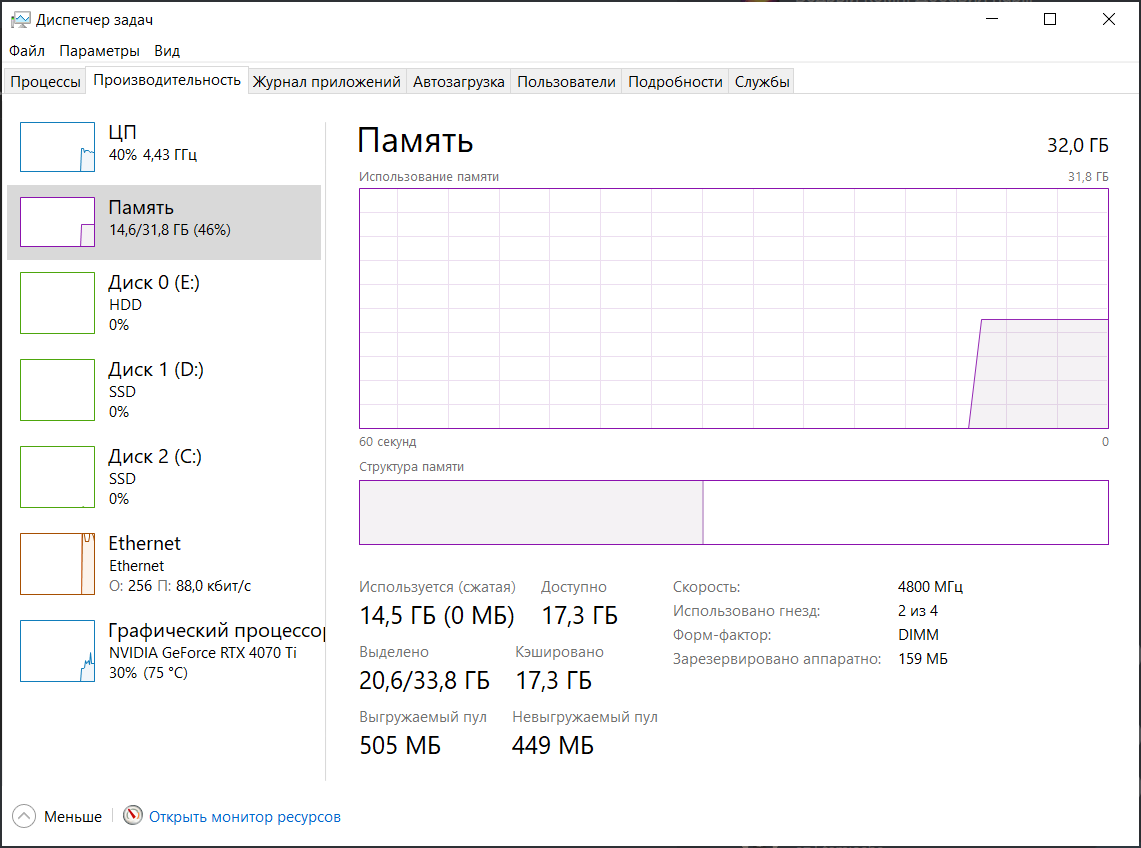Switch to the Службы tab
This screenshot has width=1141, height=848.
coord(762,82)
